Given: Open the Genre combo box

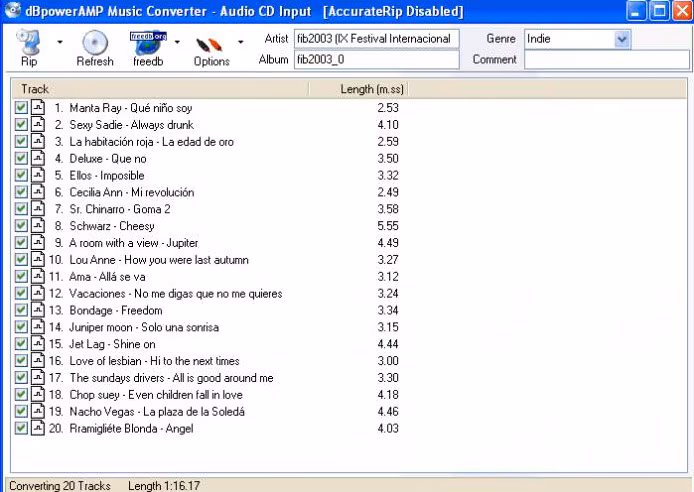Looking at the screenshot, I should pyautogui.click(x=578, y=39).
